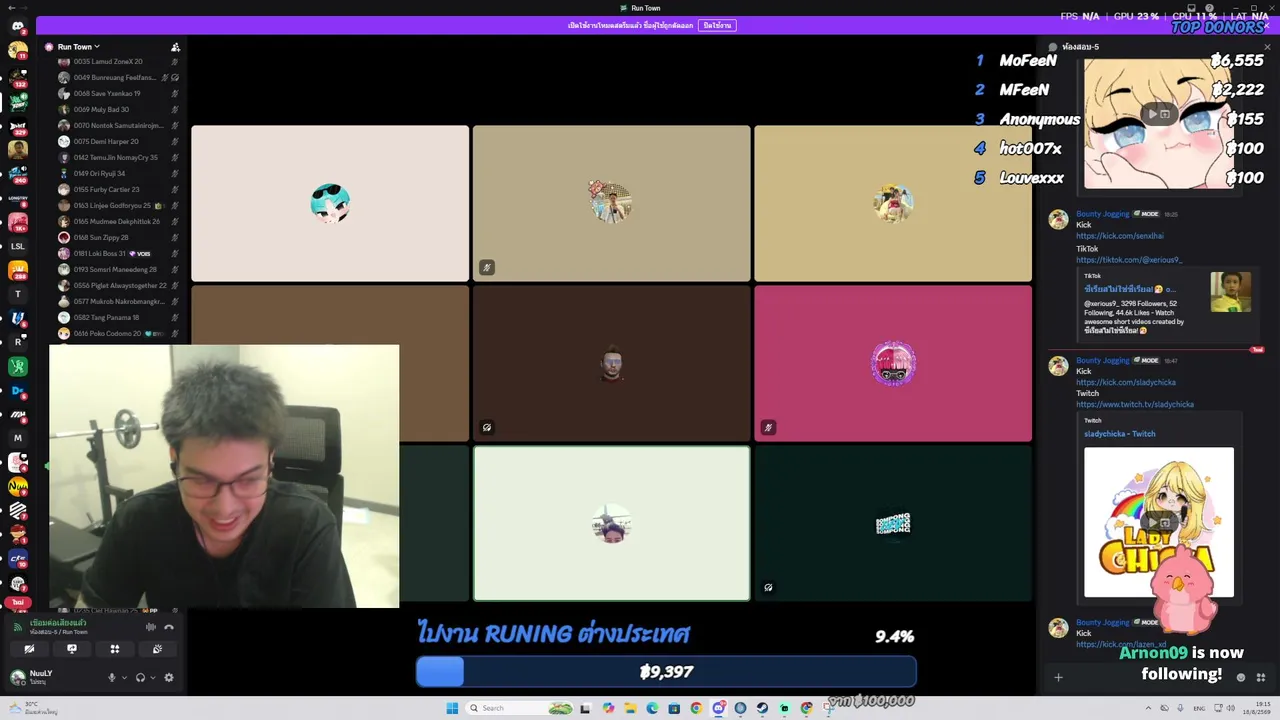Select member 0149 Ori Ryuji
The width and height of the screenshot is (1280, 720).
click(x=118, y=173)
